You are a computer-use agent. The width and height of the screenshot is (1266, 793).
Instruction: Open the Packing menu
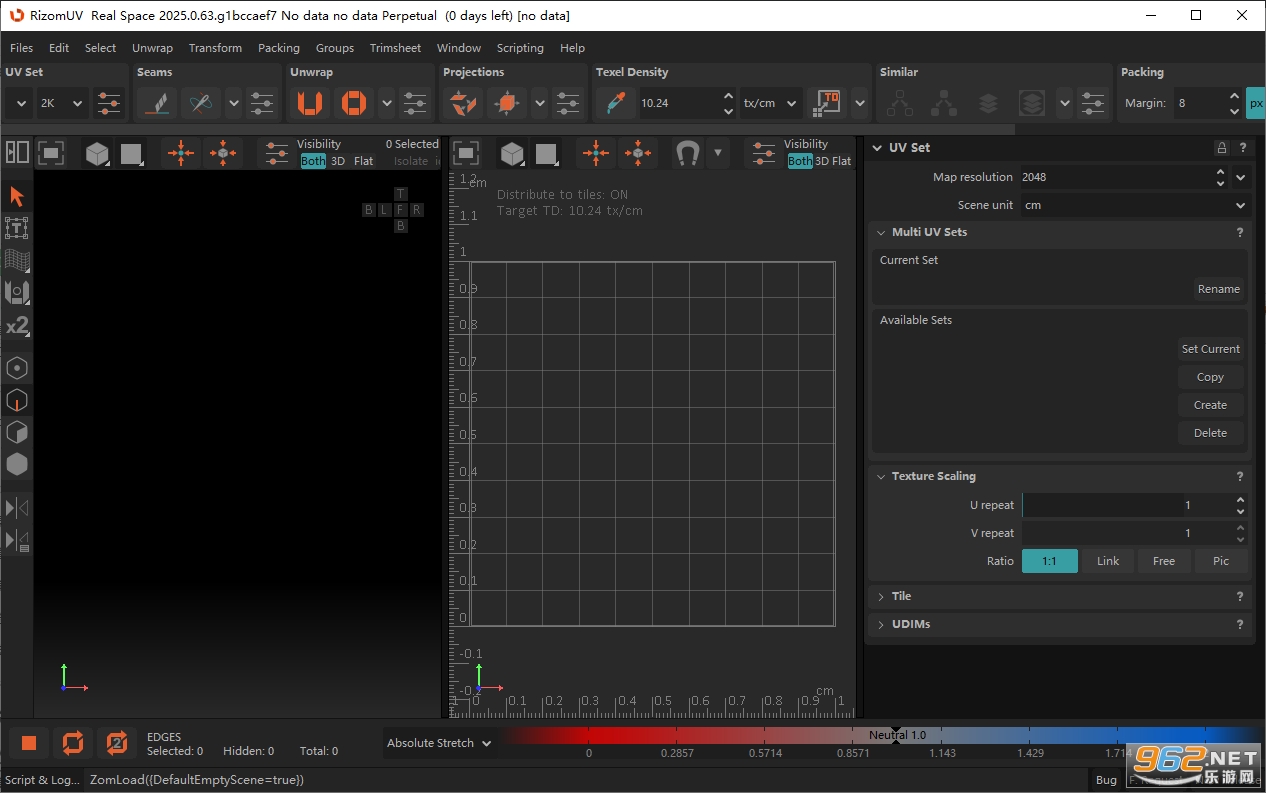coord(278,48)
